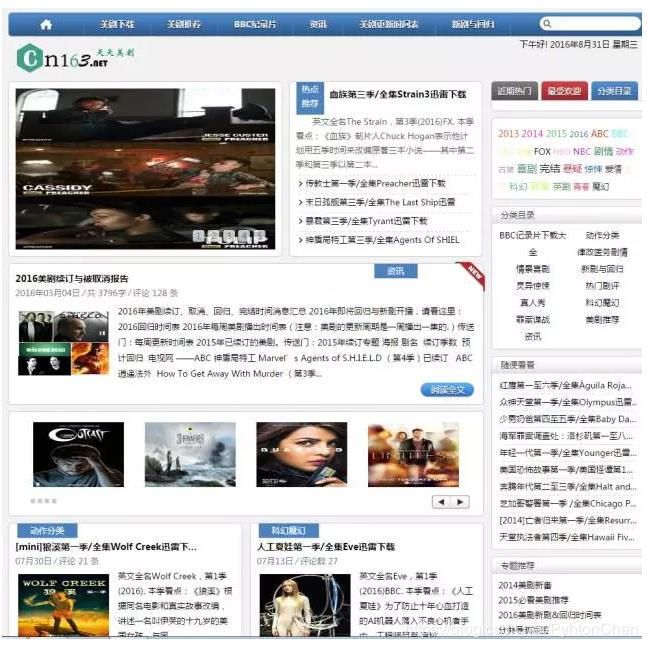Open the Preacher slideshow banner image
Screen dimensions: 647x648
(145, 169)
